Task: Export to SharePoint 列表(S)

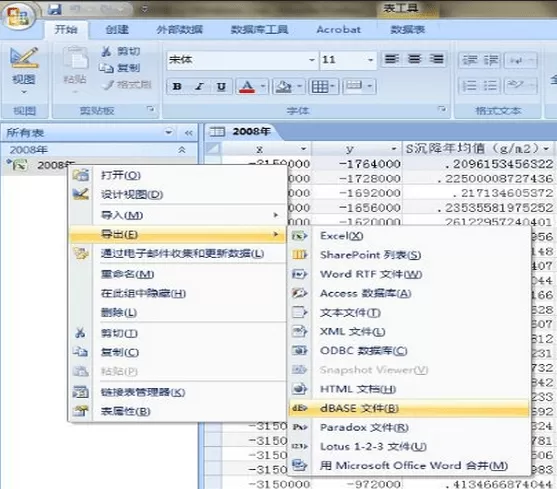Action: (x=409, y=255)
